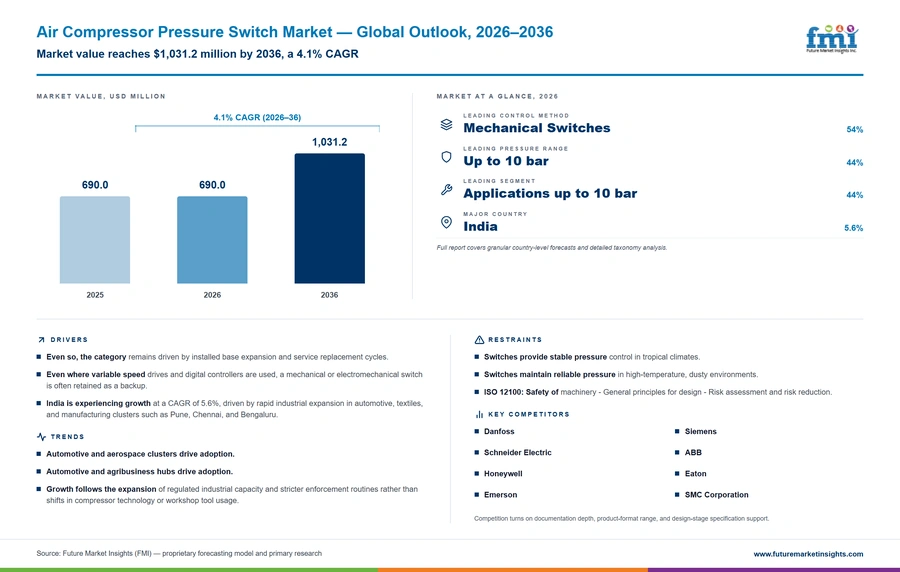This screenshot has width=900, height=572.
Task: Click the 5.6% value beside India
Action: click(x=854, y=228)
